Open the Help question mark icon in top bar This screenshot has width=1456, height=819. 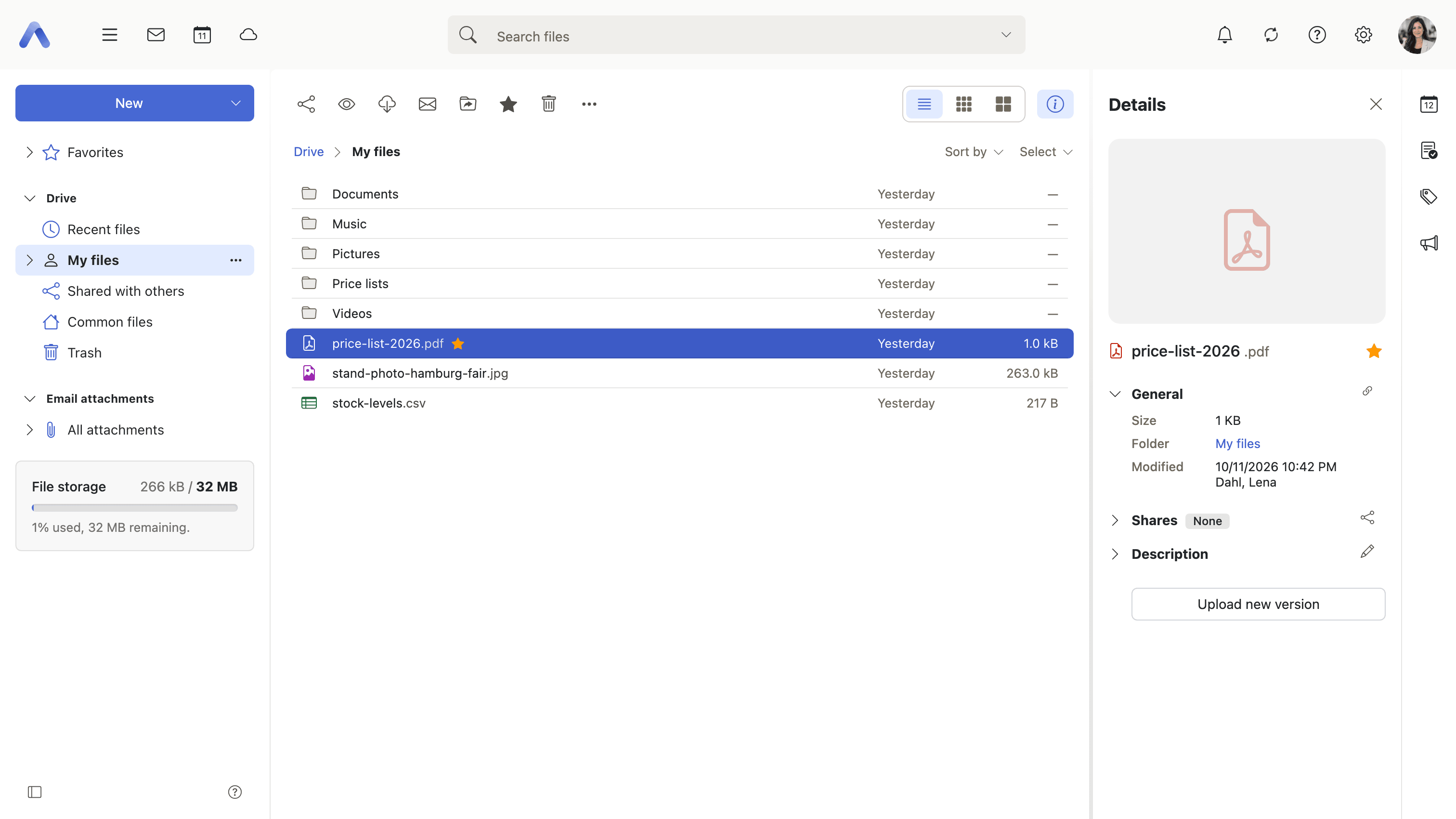coord(1317,35)
